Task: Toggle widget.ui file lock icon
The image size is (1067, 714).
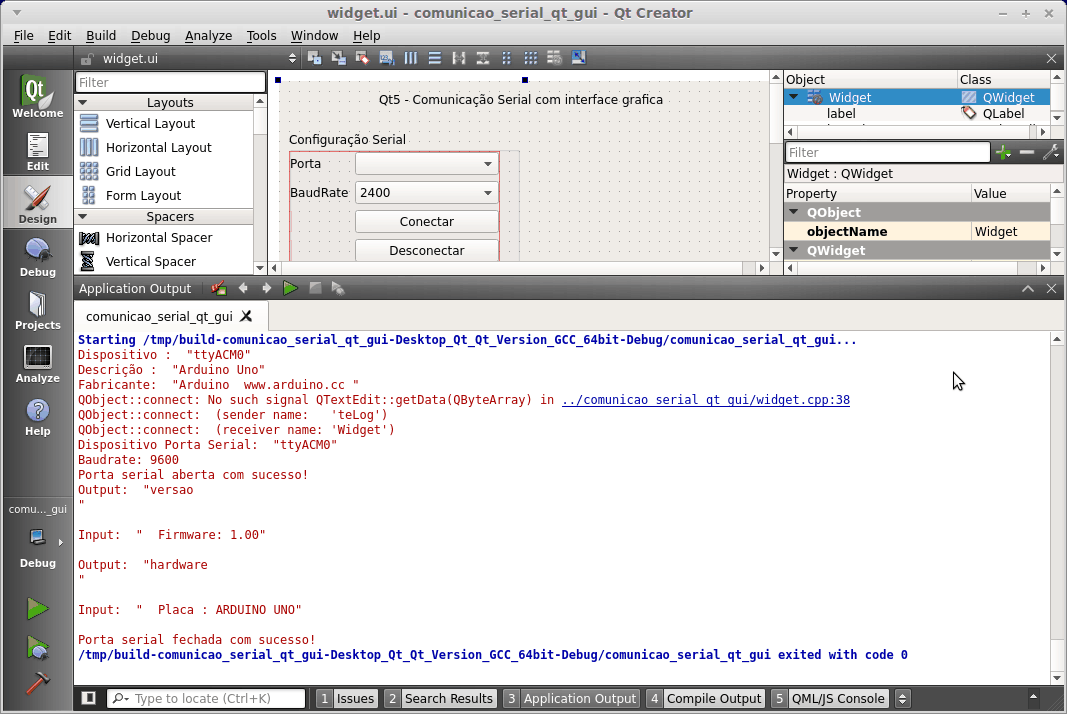Action: pyautogui.click(x=86, y=59)
